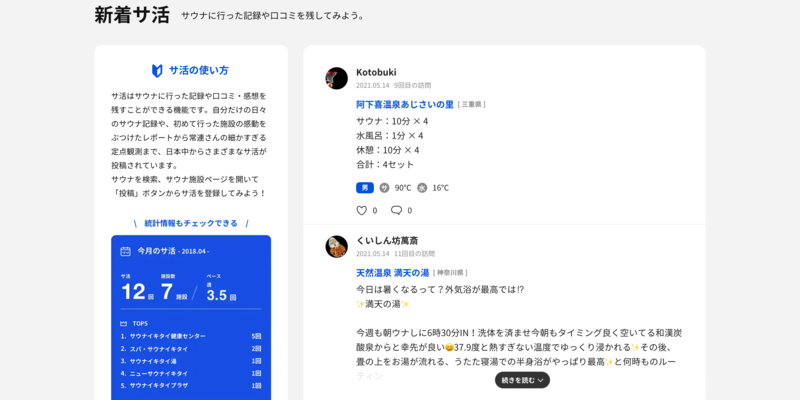
Task: Click the comment count beside the bubble
Action: click(410, 210)
